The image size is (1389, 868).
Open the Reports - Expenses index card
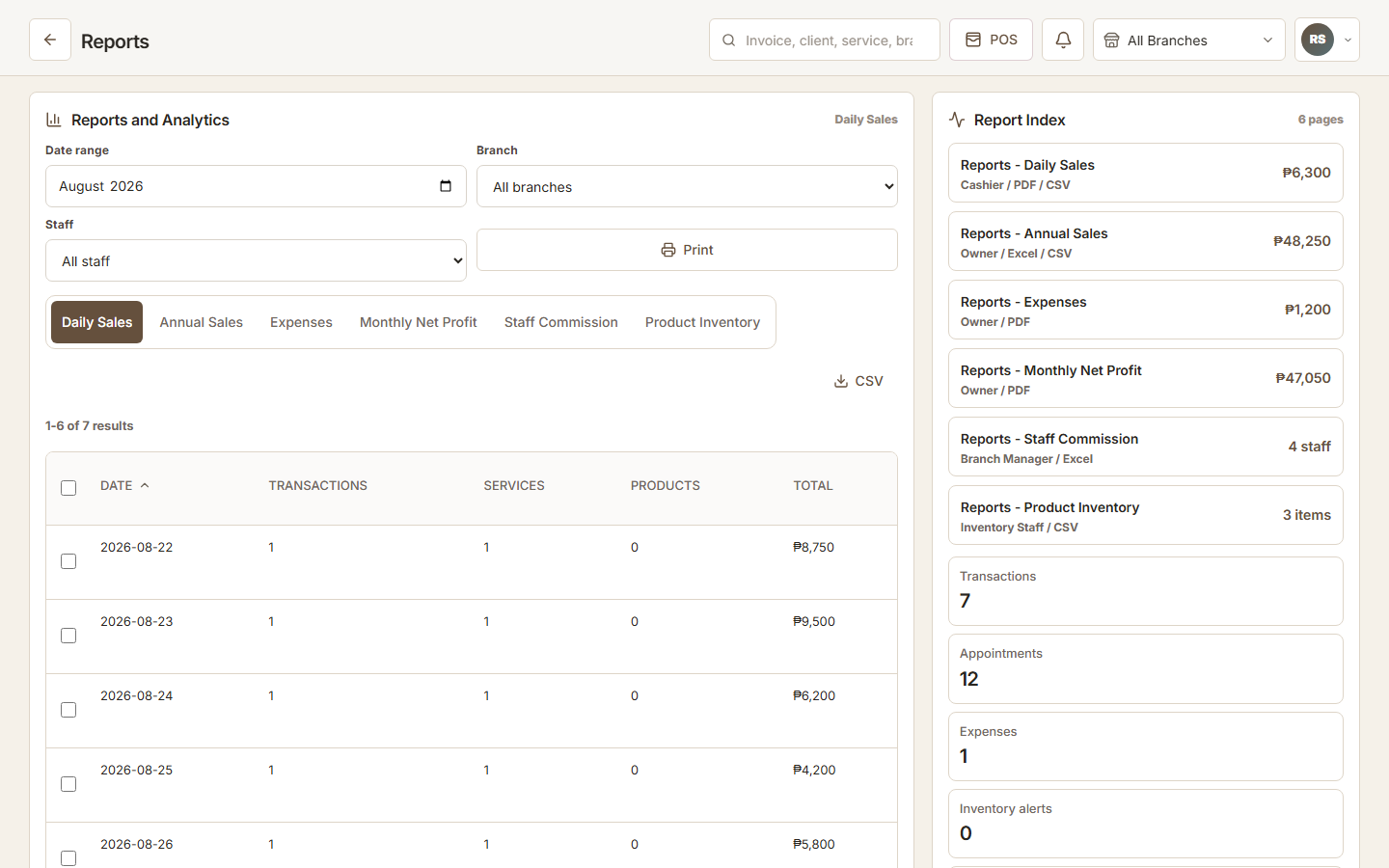coord(1146,310)
